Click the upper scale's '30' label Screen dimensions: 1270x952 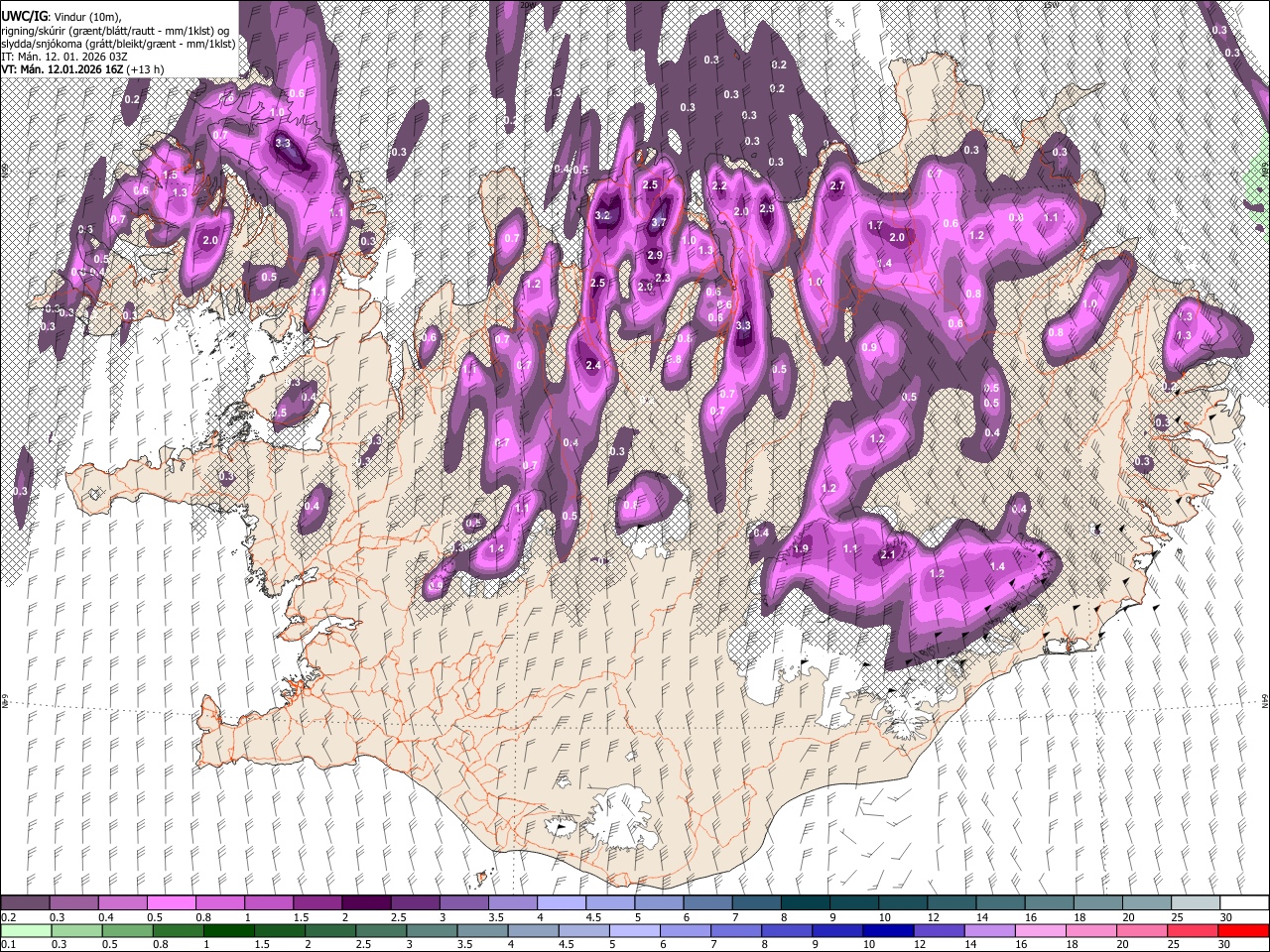(1226, 917)
